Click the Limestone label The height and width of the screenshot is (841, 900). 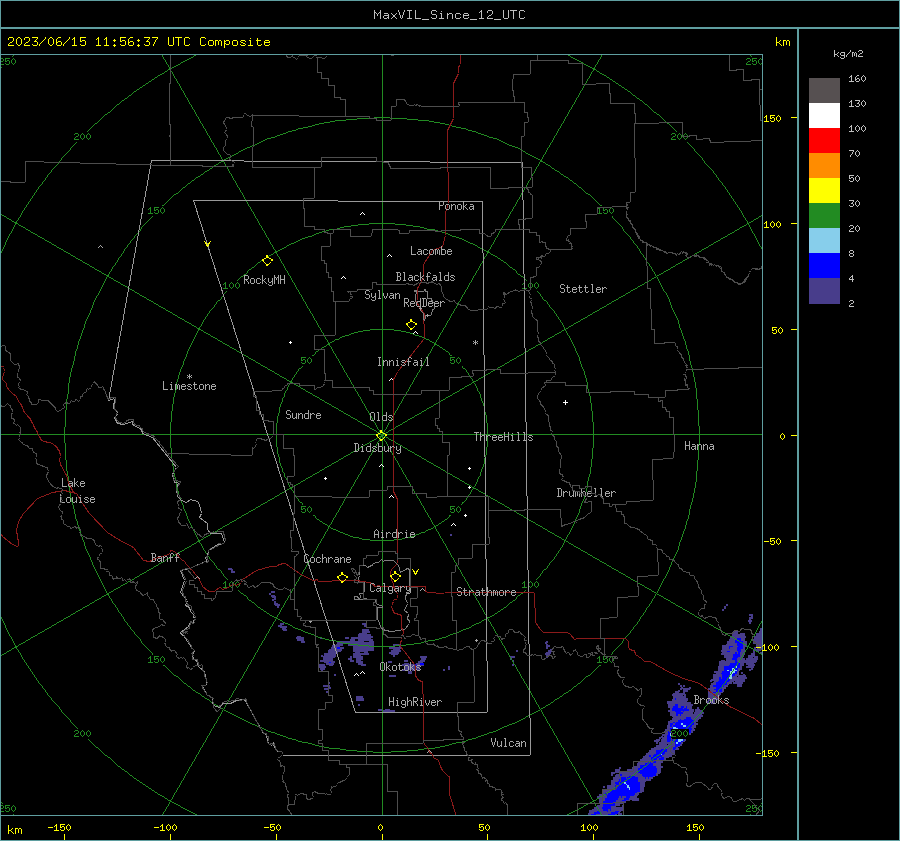click(x=189, y=386)
